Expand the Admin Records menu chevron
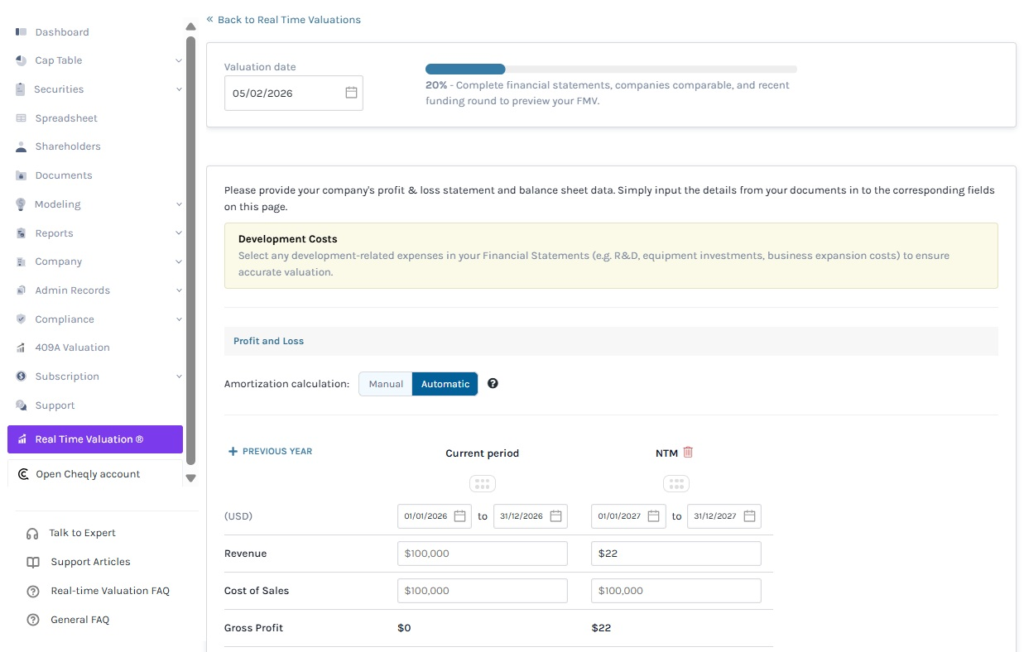This screenshot has width=1024, height=652. 178,290
